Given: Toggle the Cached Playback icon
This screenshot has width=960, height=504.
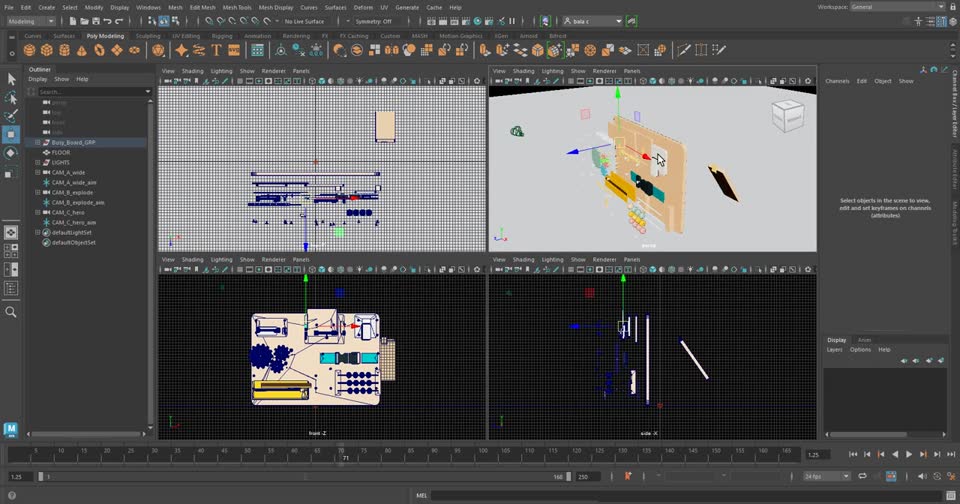Looking at the screenshot, I should (x=891, y=476).
